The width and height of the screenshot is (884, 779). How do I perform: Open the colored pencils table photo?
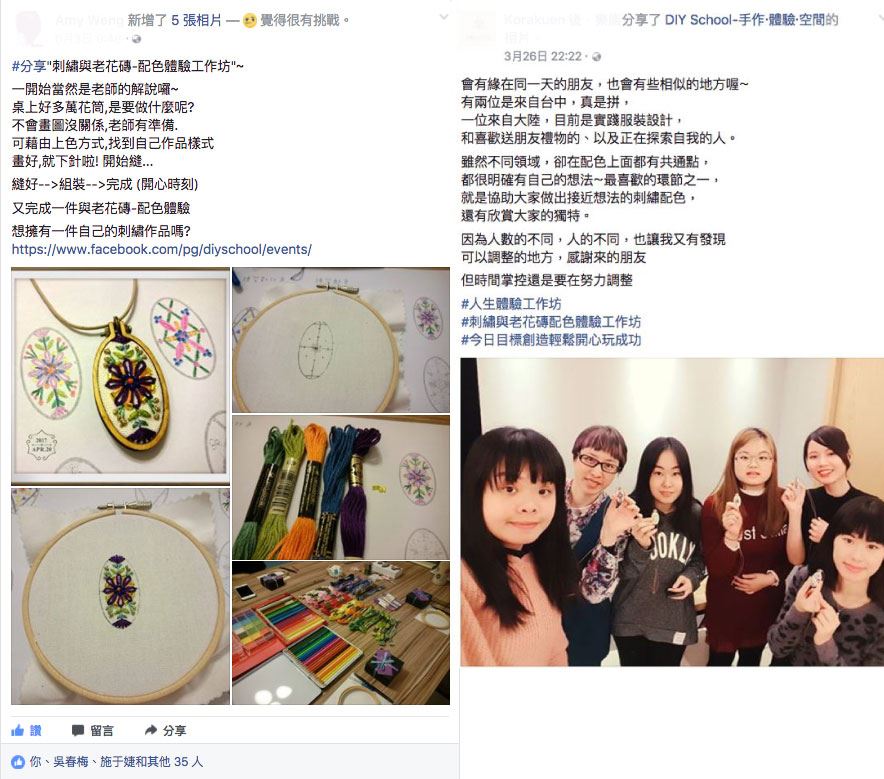(x=341, y=633)
